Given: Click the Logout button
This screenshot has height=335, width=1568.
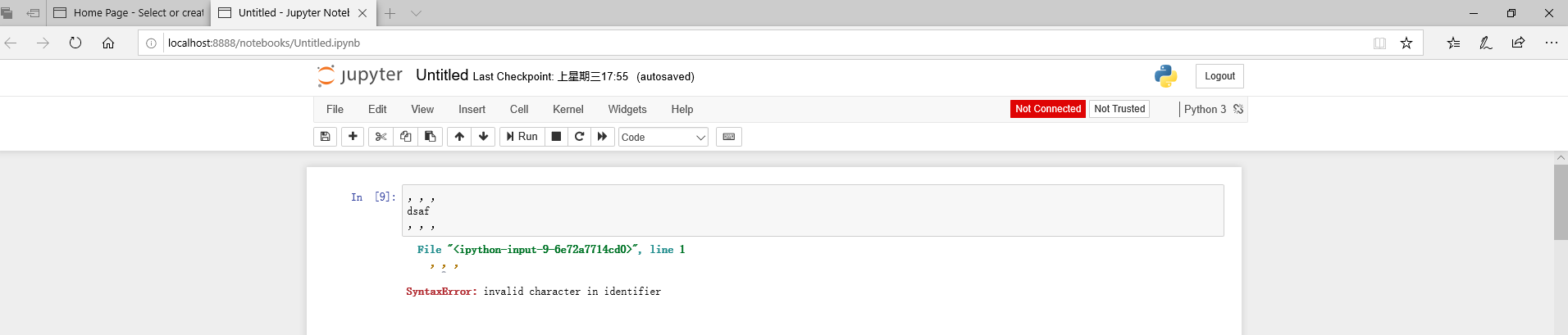Looking at the screenshot, I should (1219, 76).
